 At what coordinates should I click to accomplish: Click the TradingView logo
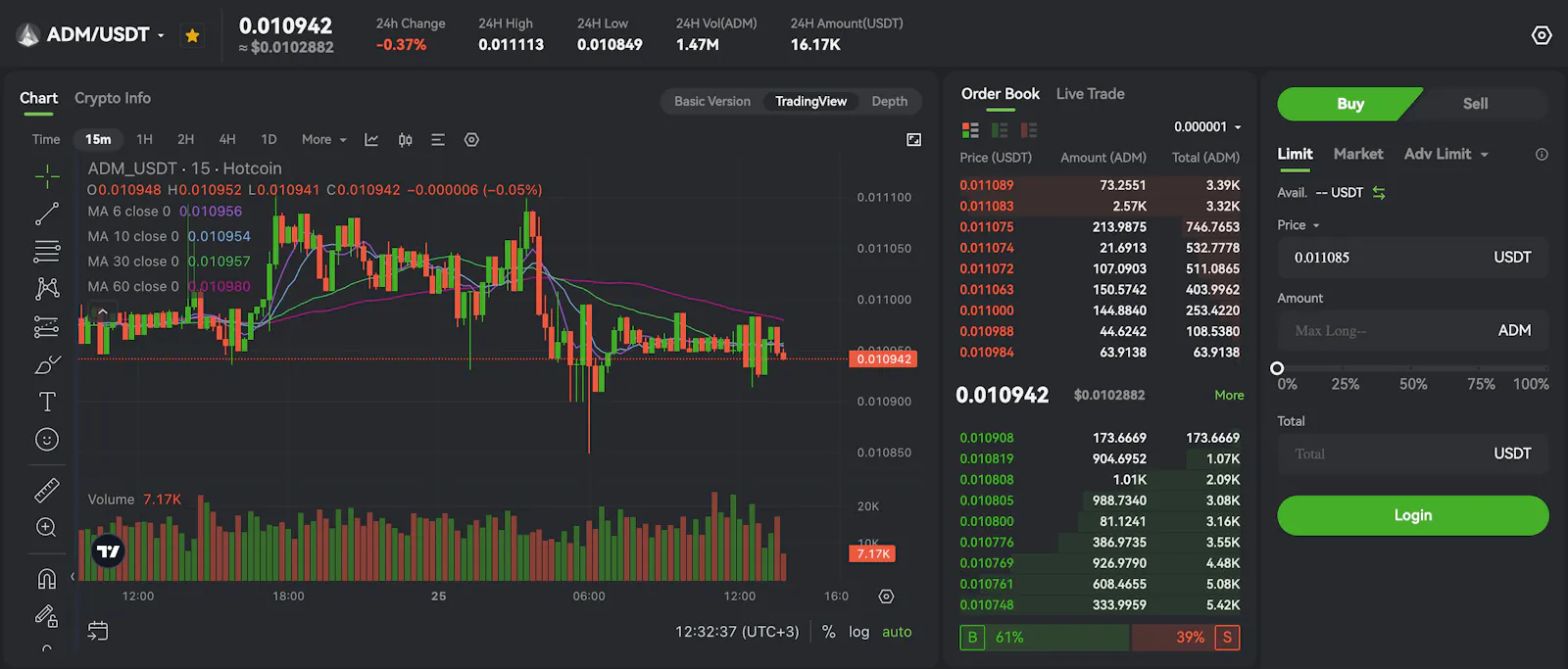coord(108,551)
